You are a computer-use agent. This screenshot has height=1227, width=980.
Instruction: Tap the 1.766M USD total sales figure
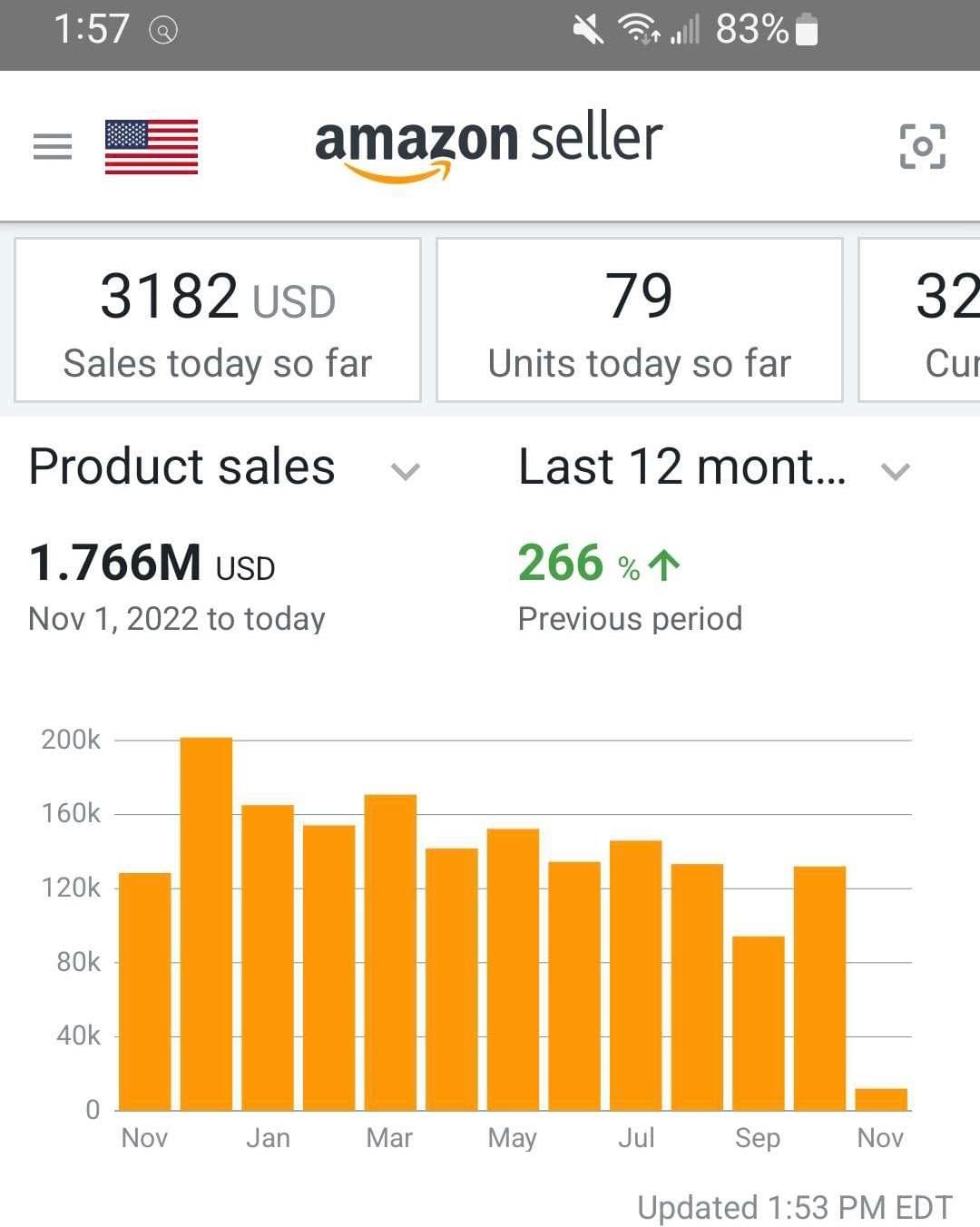click(152, 564)
